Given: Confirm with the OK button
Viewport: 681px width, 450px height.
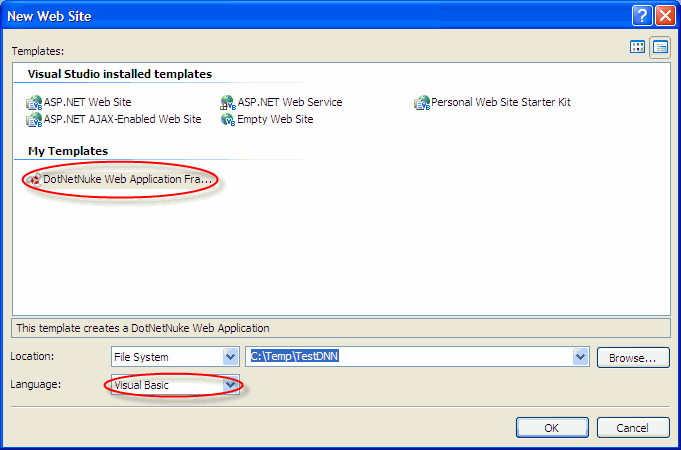Looking at the screenshot, I should point(552,428).
